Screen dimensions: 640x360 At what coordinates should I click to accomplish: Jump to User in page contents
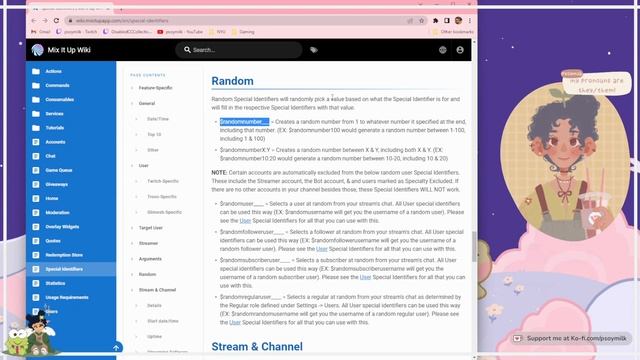(144, 165)
